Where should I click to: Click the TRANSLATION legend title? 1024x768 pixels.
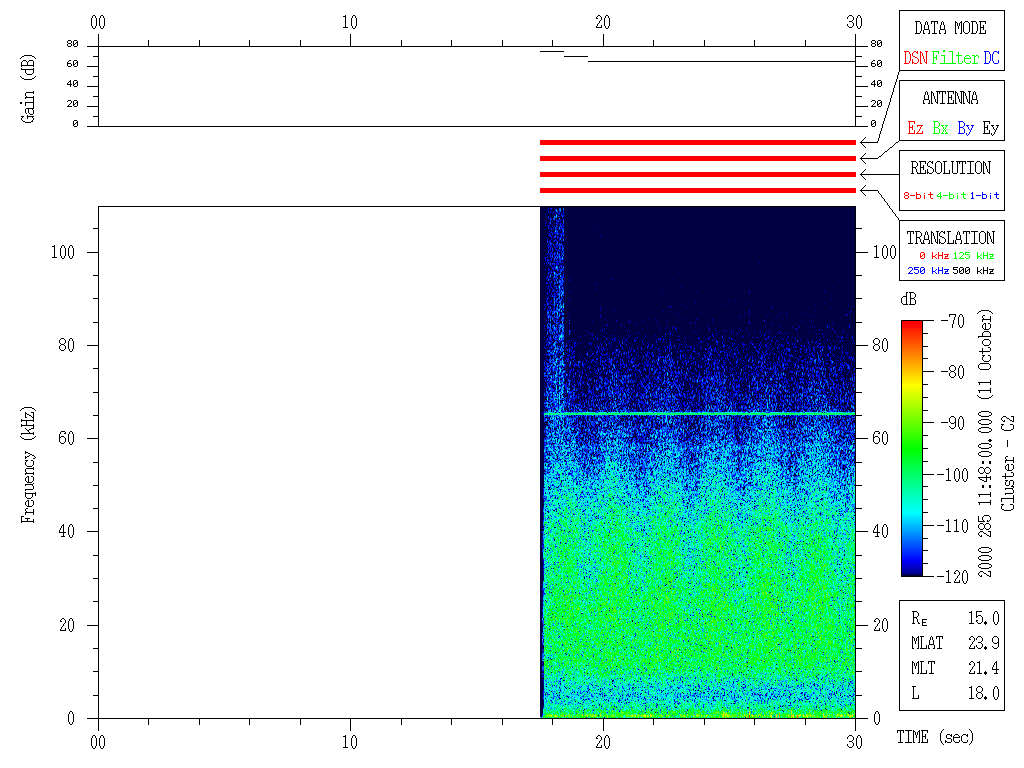point(950,238)
